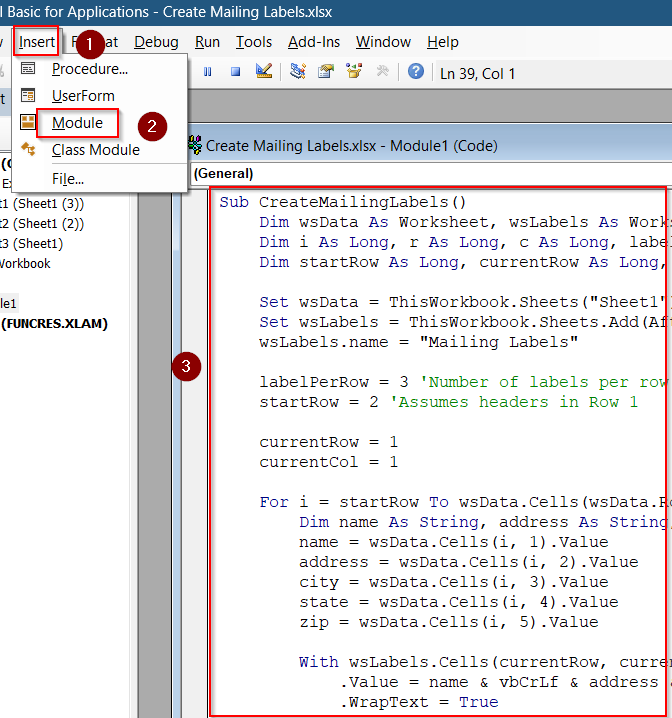Open Object Browser toolbar icon
Screen dimensions: 672x718
[354, 71]
